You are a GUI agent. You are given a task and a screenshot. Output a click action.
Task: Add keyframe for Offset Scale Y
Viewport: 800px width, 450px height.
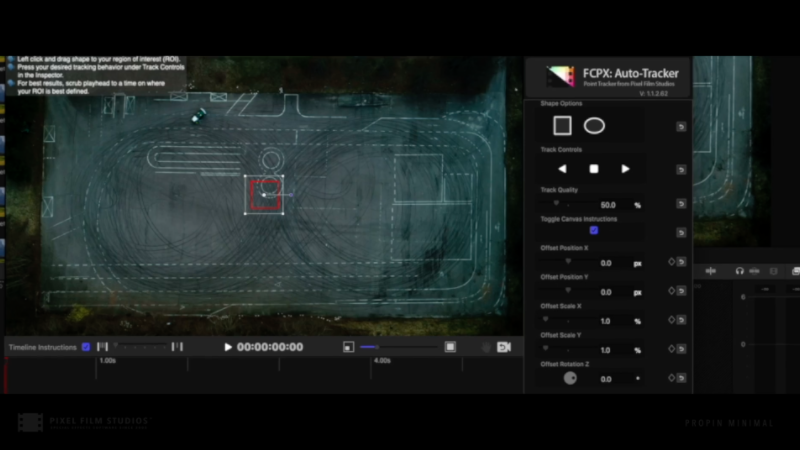point(671,349)
